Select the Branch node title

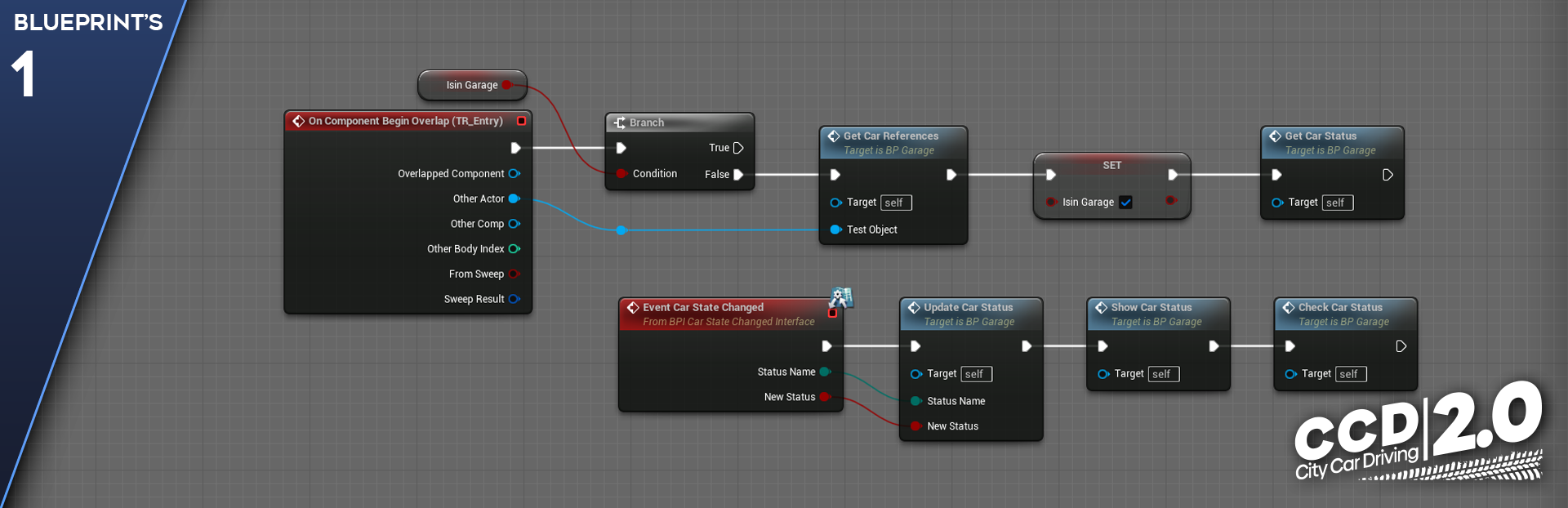coord(647,123)
